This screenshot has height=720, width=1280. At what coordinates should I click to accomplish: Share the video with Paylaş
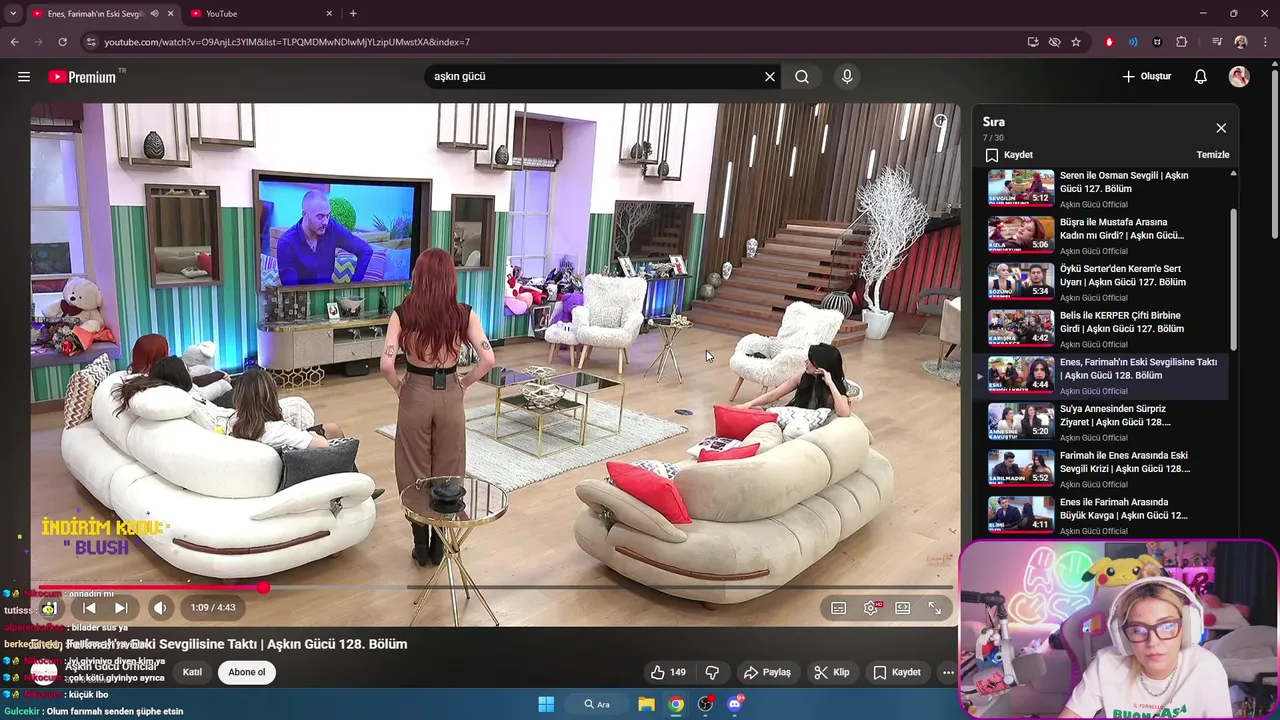click(768, 672)
